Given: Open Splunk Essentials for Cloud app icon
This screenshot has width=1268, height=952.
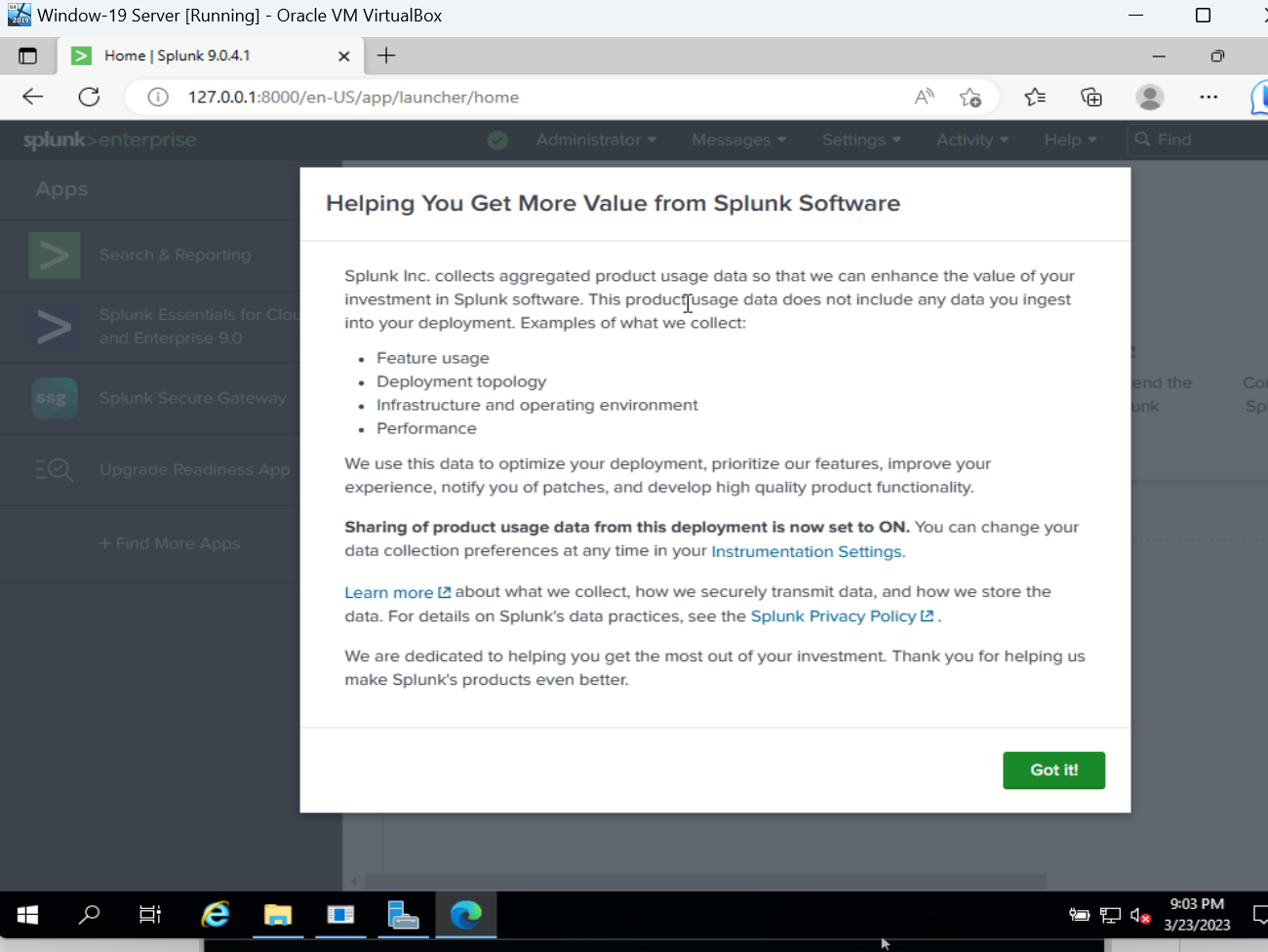Looking at the screenshot, I should tap(55, 327).
